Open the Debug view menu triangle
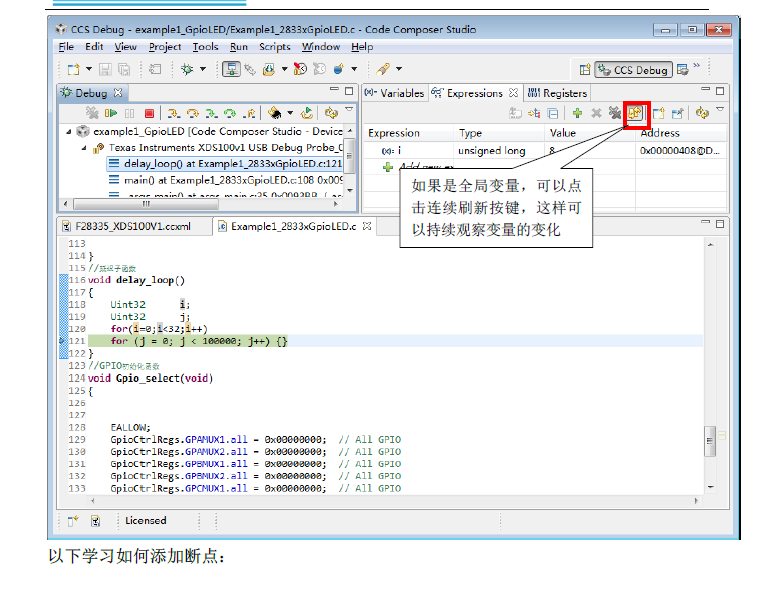 pyautogui.click(x=349, y=109)
